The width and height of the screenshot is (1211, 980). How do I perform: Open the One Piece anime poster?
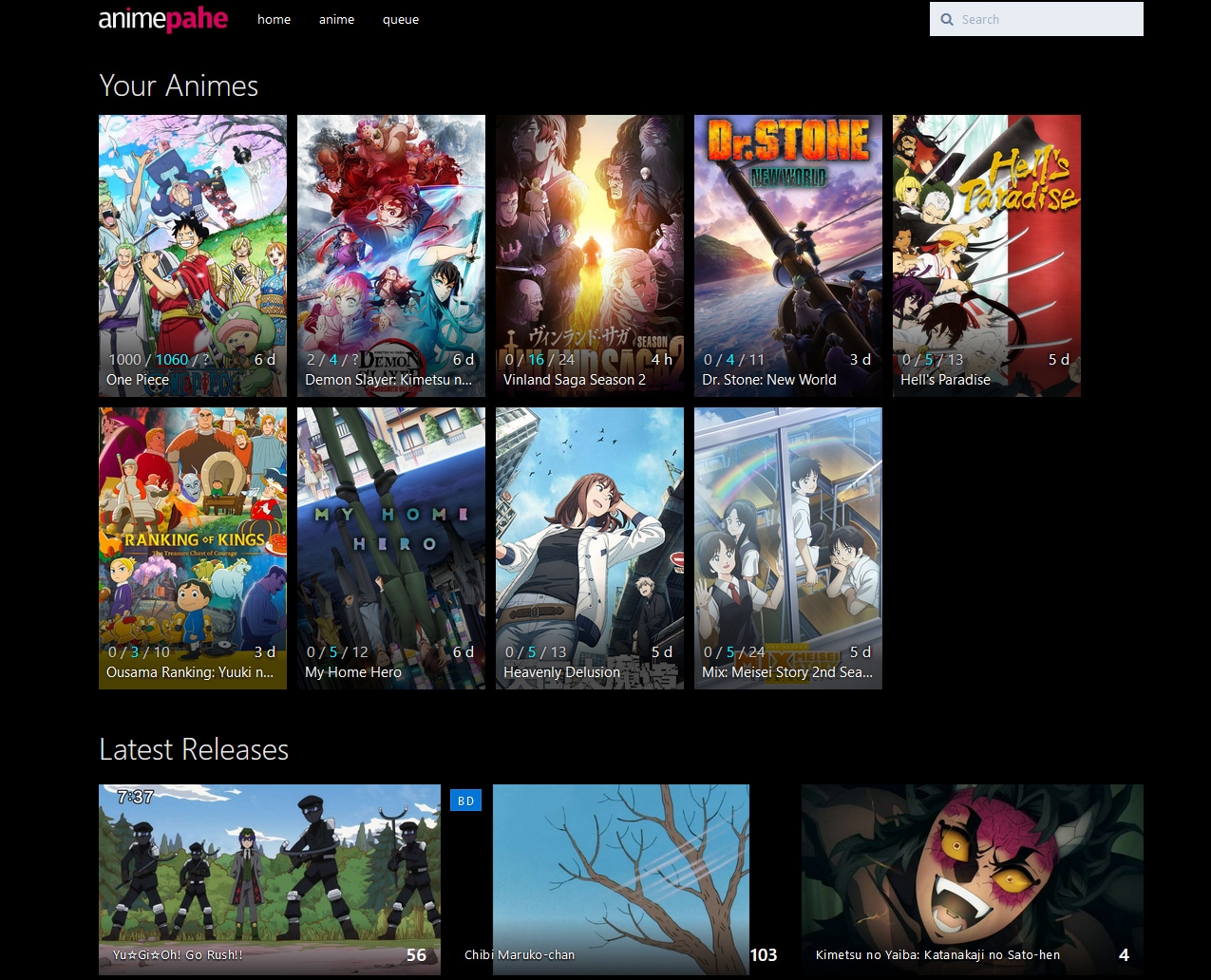tap(192, 237)
